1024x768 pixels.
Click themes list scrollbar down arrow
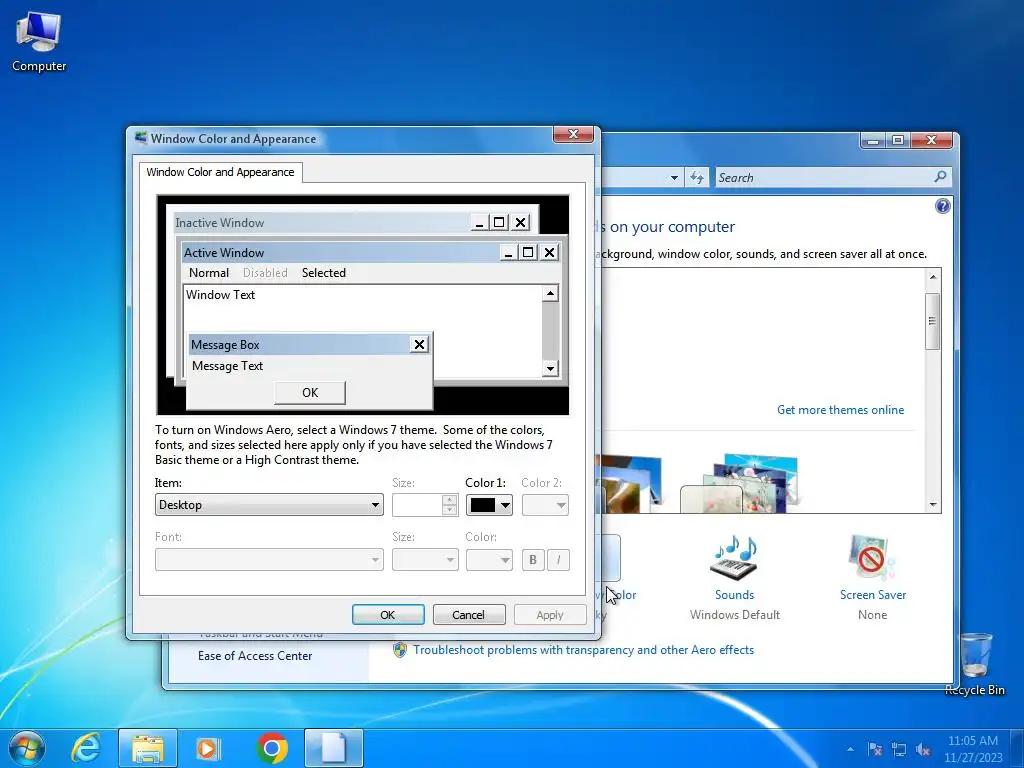pyautogui.click(x=933, y=504)
